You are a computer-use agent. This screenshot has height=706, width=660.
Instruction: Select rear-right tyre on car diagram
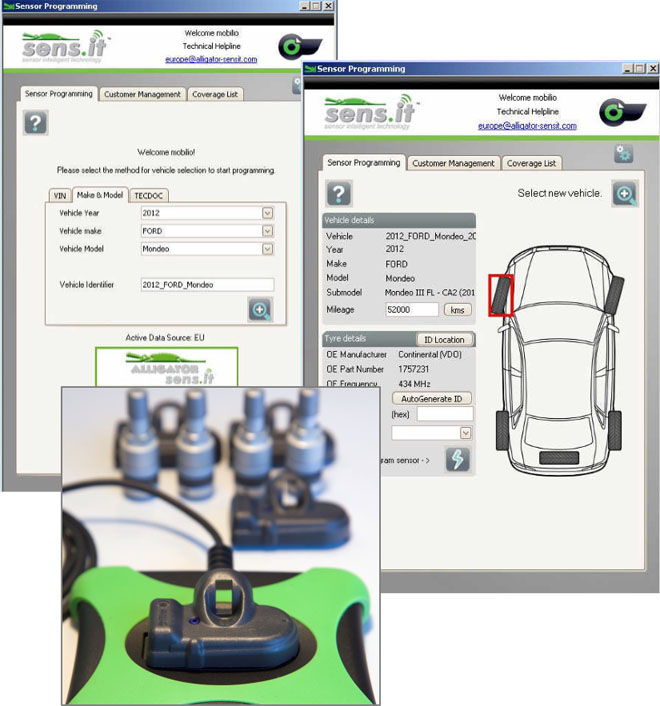615,430
